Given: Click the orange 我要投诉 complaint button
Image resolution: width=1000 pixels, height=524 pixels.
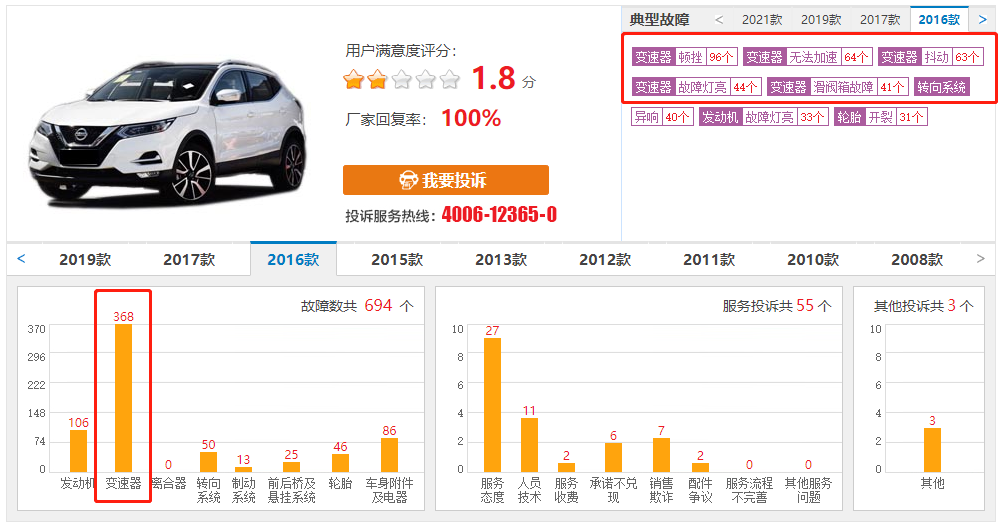Looking at the screenshot, I should click(x=445, y=180).
